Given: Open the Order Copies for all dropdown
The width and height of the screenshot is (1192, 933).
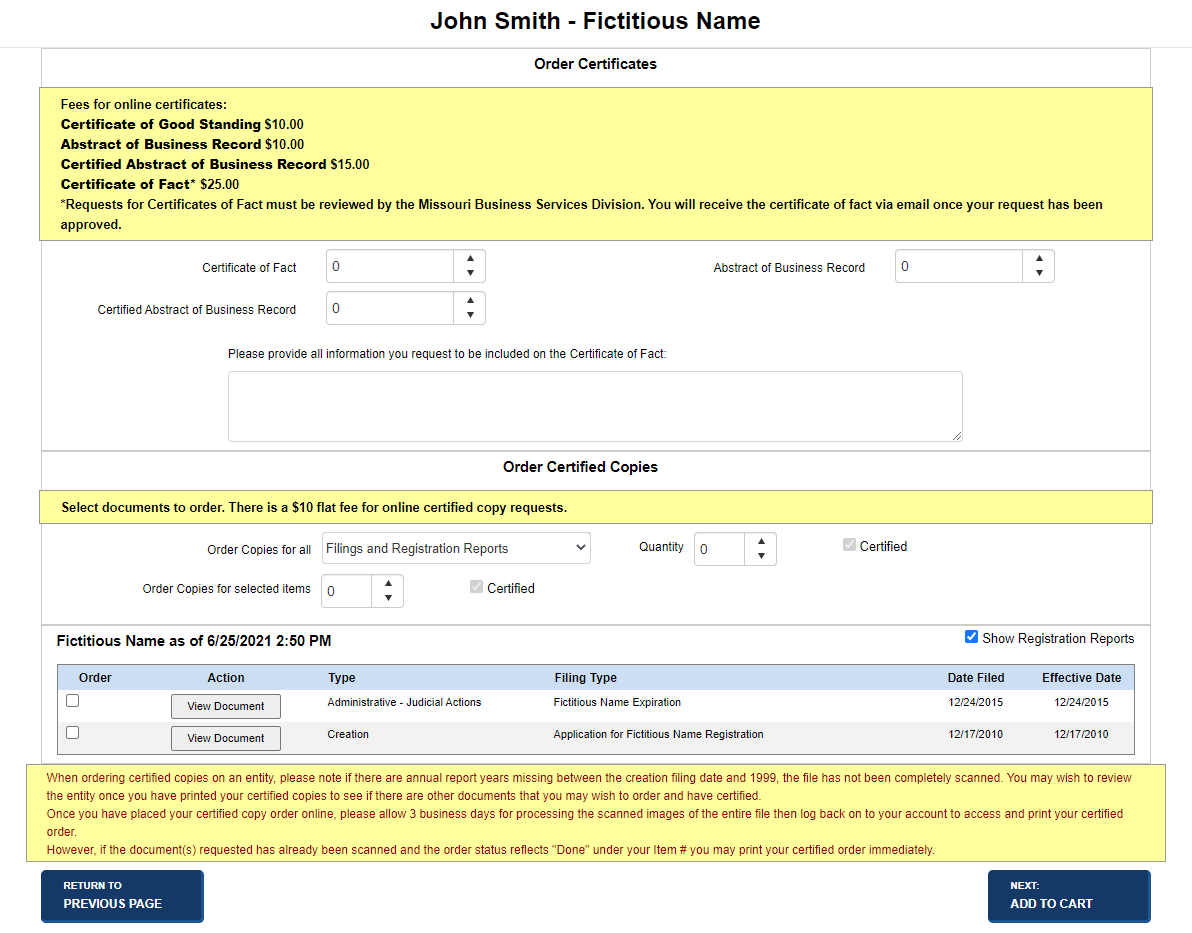Looking at the screenshot, I should point(456,548).
